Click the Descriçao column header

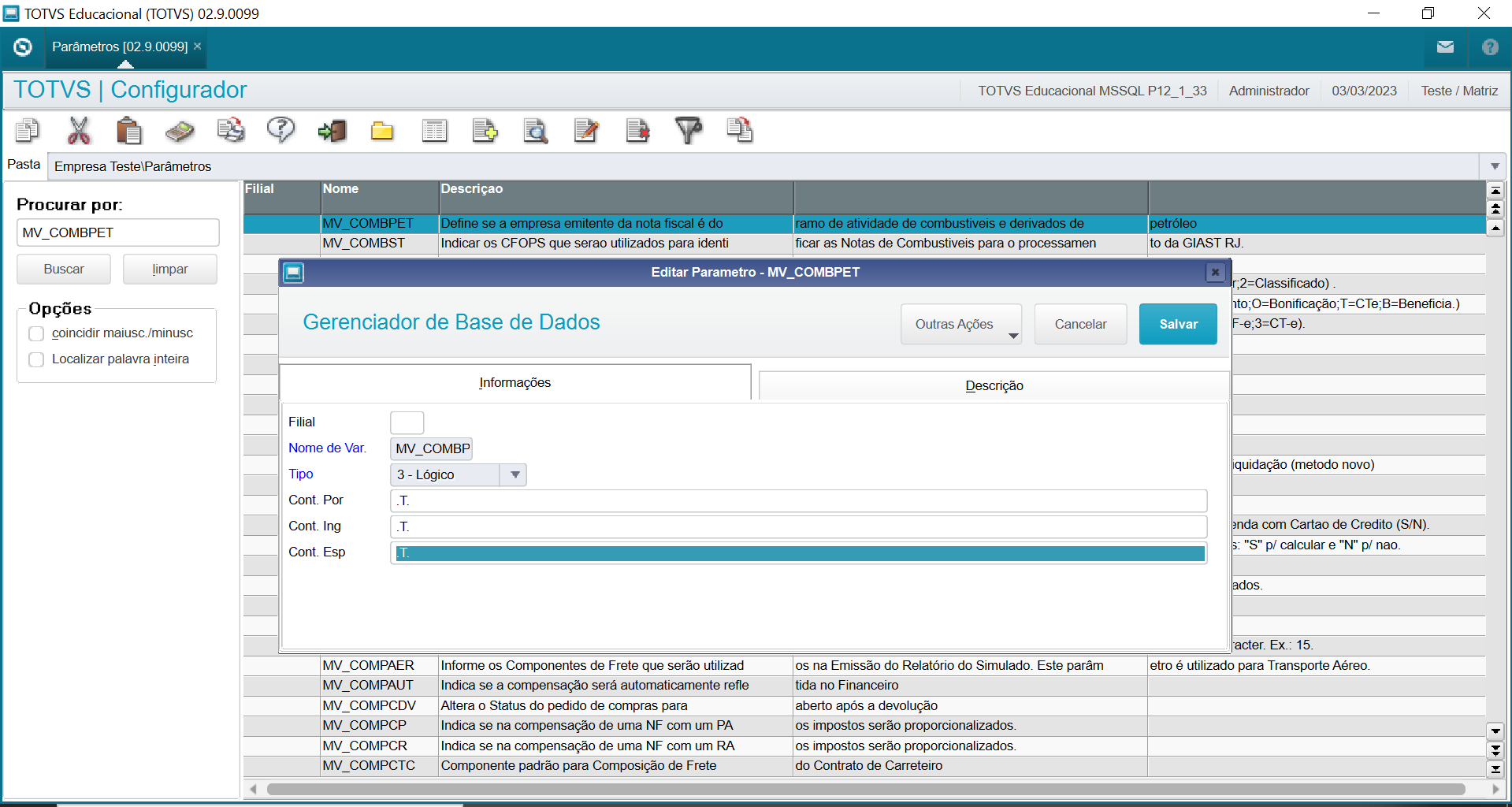(616, 197)
